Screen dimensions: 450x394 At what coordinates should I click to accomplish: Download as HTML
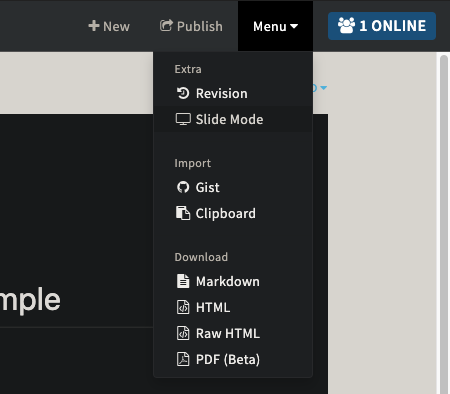point(233,307)
